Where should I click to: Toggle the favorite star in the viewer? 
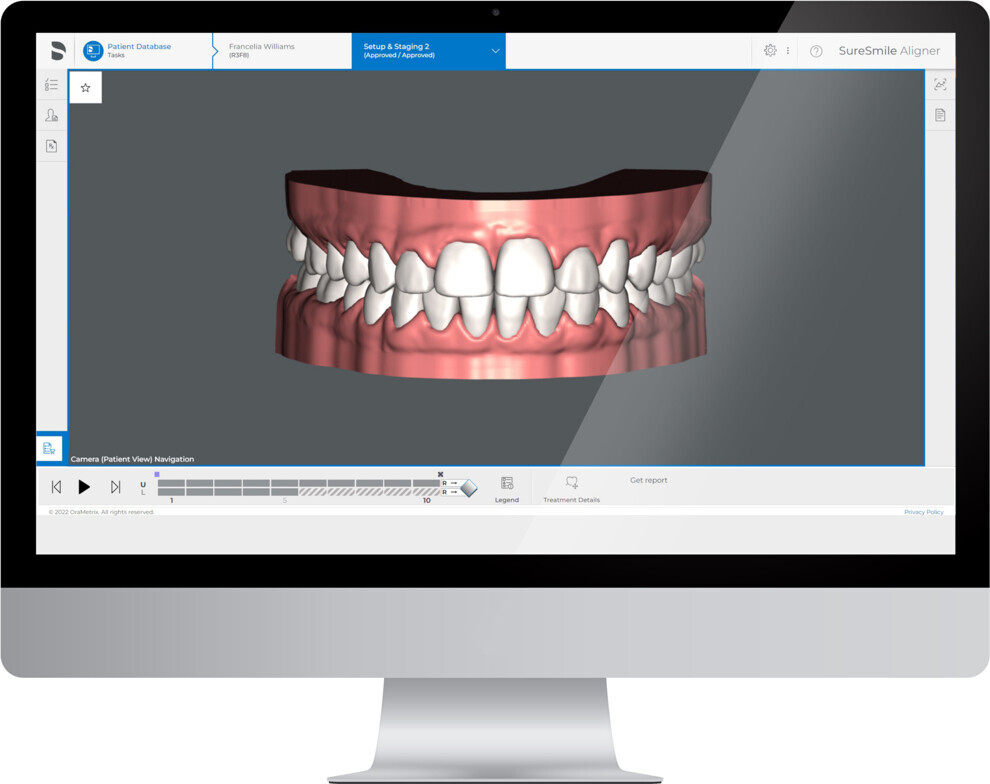[86, 88]
